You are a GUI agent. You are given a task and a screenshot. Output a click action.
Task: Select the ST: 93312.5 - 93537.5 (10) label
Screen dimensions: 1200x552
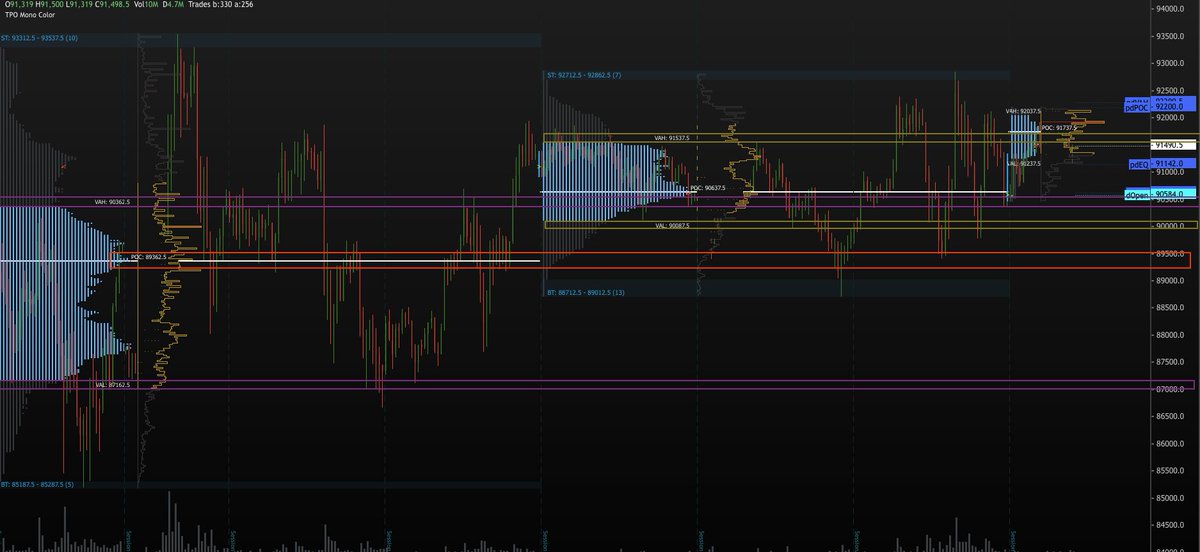click(40, 38)
